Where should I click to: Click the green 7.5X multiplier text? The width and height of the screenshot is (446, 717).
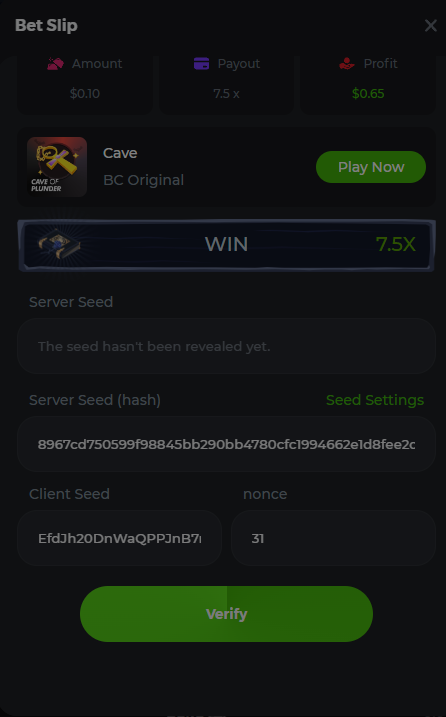coord(396,244)
